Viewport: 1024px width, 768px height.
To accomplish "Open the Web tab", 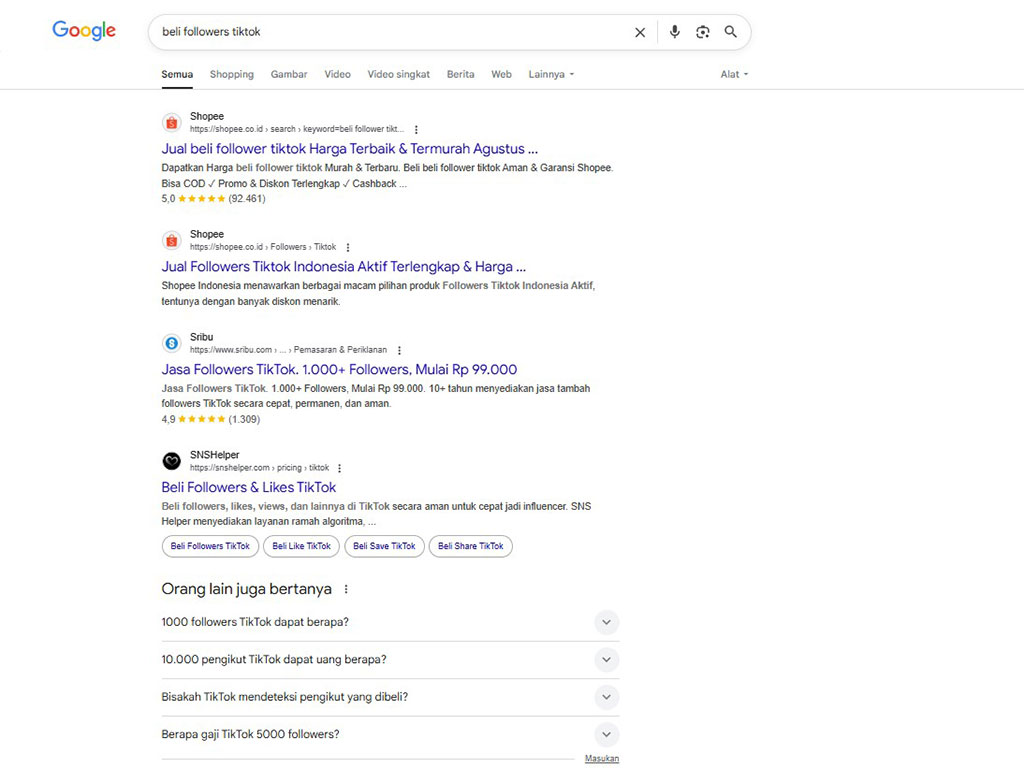I will click(x=502, y=74).
